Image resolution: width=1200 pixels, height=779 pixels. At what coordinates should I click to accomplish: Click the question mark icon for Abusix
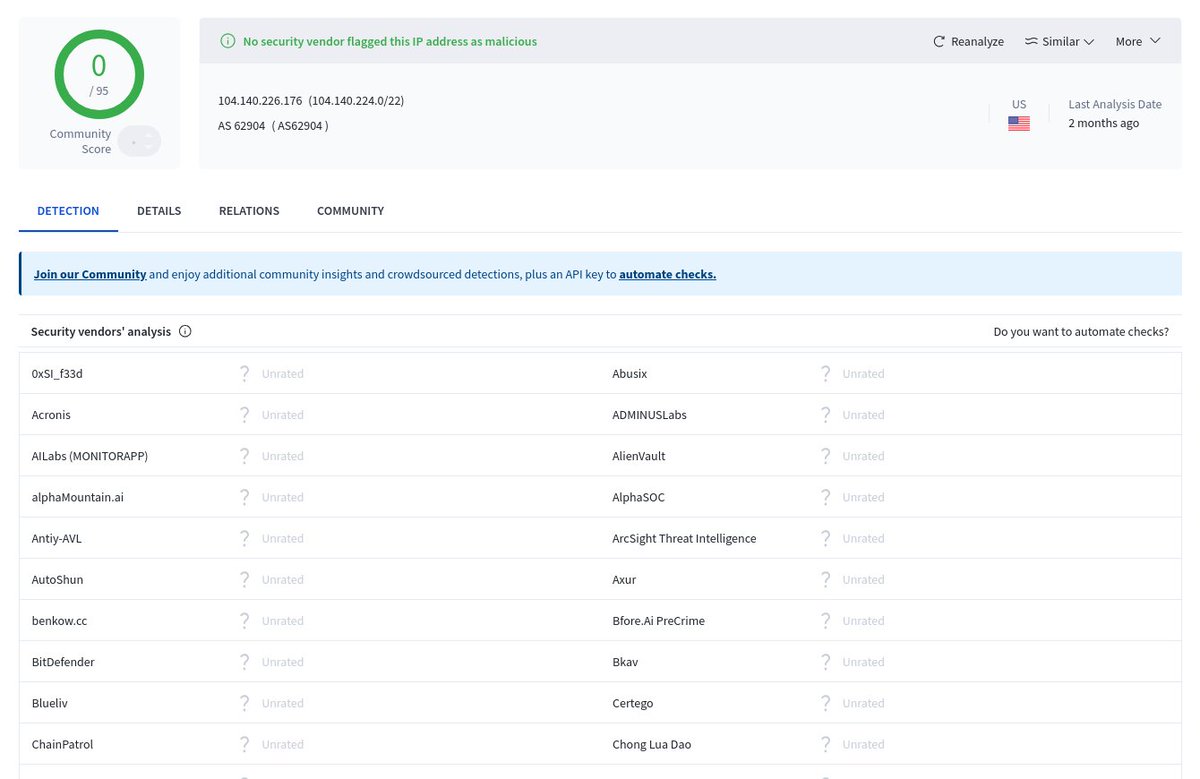pos(825,374)
